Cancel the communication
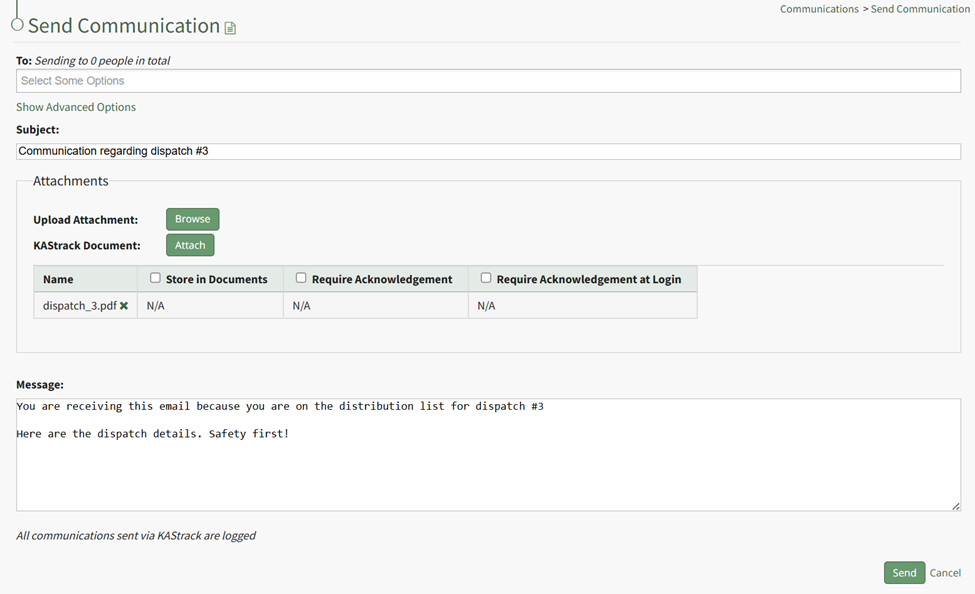This screenshot has width=975, height=594. [x=945, y=573]
